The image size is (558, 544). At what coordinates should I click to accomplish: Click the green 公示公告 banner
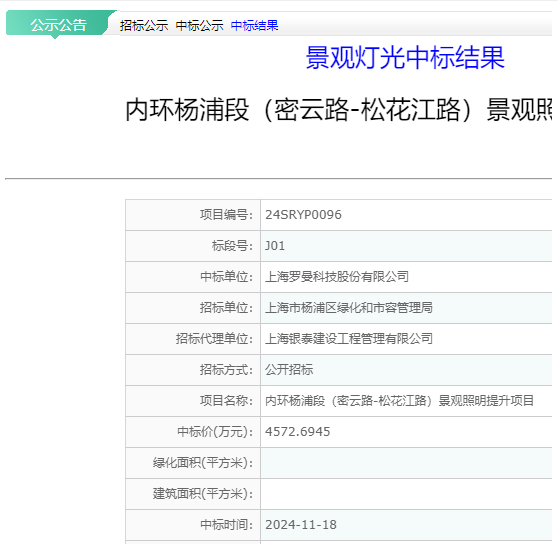click(58, 24)
